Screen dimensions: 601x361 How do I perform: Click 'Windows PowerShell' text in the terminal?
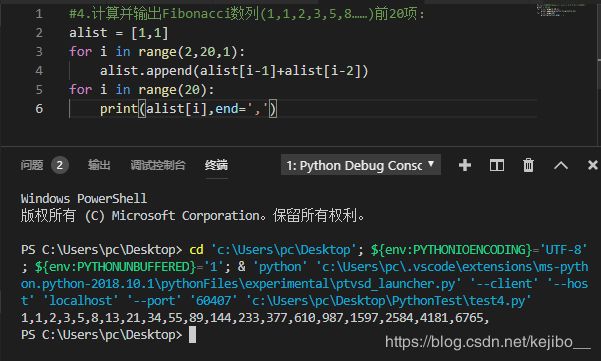coord(84,199)
